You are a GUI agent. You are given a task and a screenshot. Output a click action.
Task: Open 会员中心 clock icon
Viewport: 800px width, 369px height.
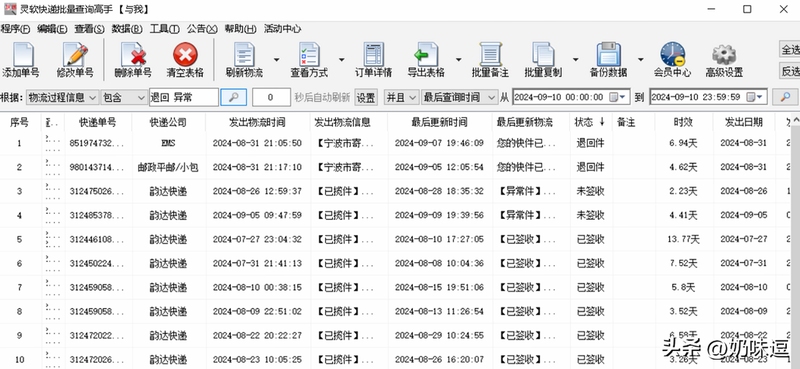coord(672,55)
